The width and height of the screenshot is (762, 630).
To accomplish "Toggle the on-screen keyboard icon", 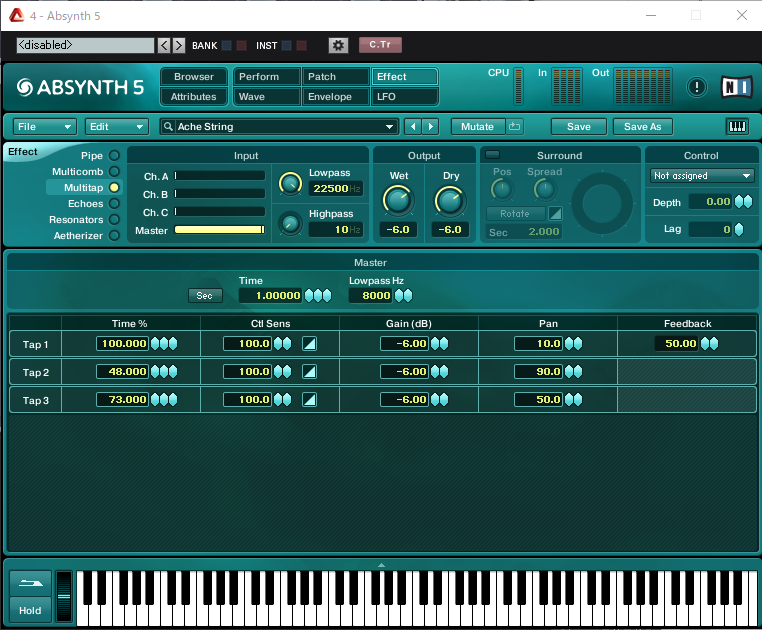I will click(737, 126).
